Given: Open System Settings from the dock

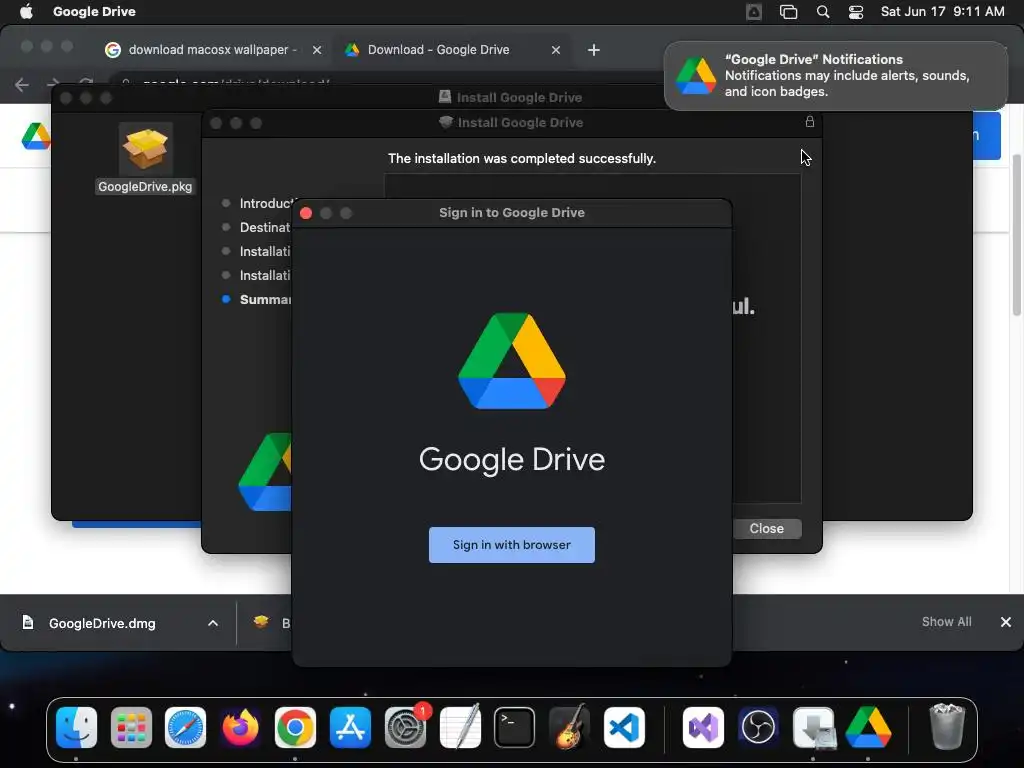Looking at the screenshot, I should [405, 727].
